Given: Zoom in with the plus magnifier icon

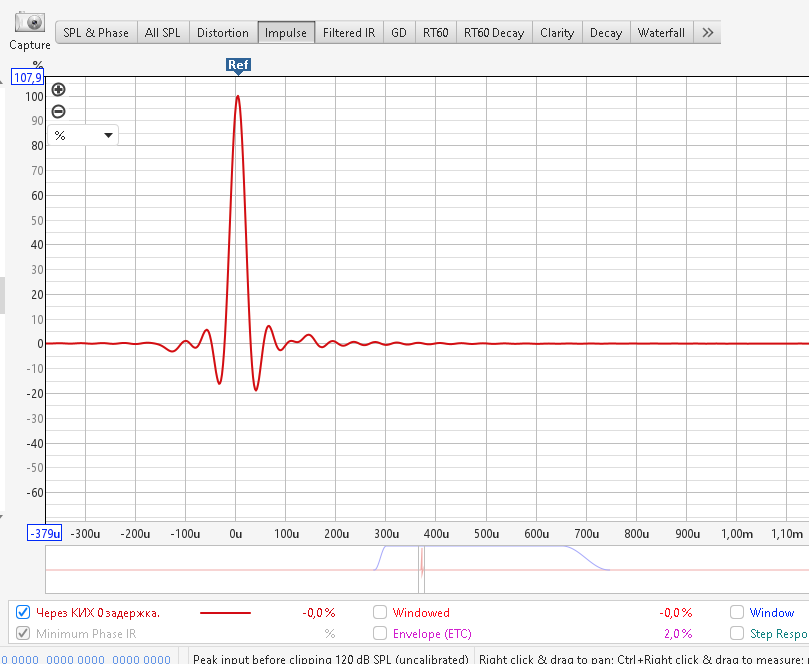Looking at the screenshot, I should click(58, 89).
